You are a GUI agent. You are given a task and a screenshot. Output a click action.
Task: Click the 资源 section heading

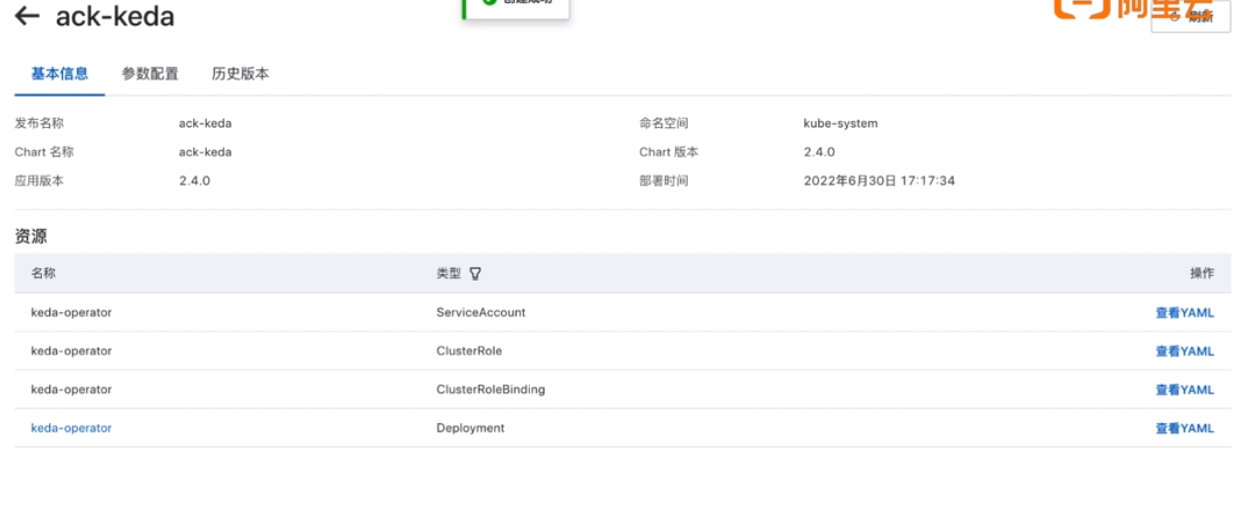[x=31, y=237]
